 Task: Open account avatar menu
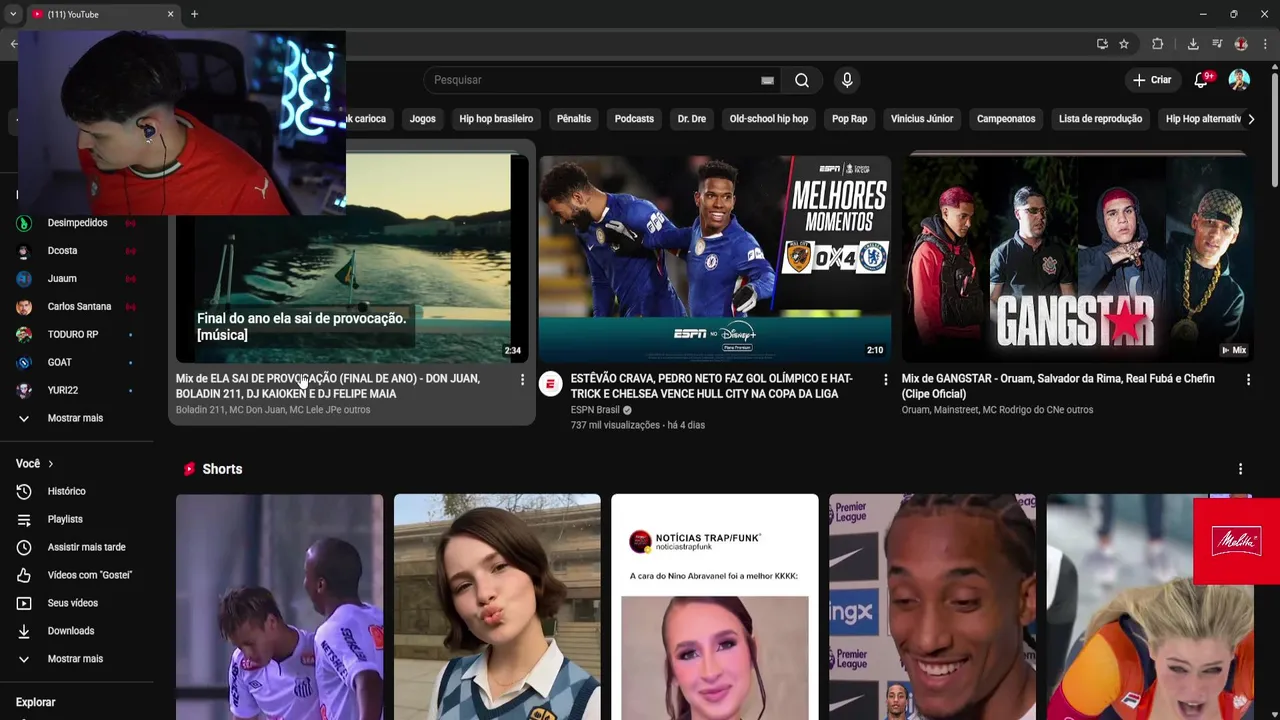pyautogui.click(x=1239, y=80)
